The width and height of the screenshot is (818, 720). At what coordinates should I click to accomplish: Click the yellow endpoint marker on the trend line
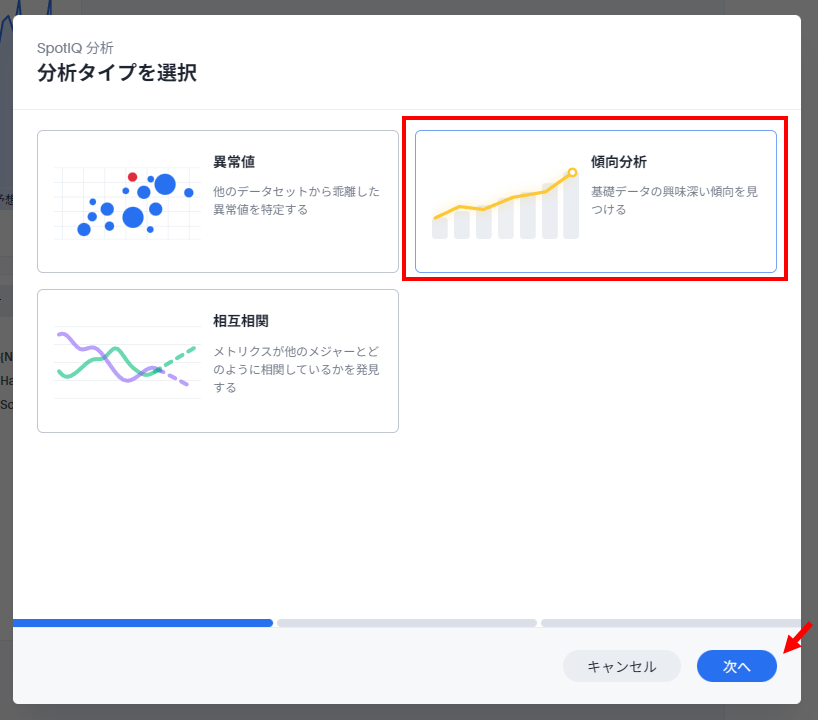coord(572,173)
